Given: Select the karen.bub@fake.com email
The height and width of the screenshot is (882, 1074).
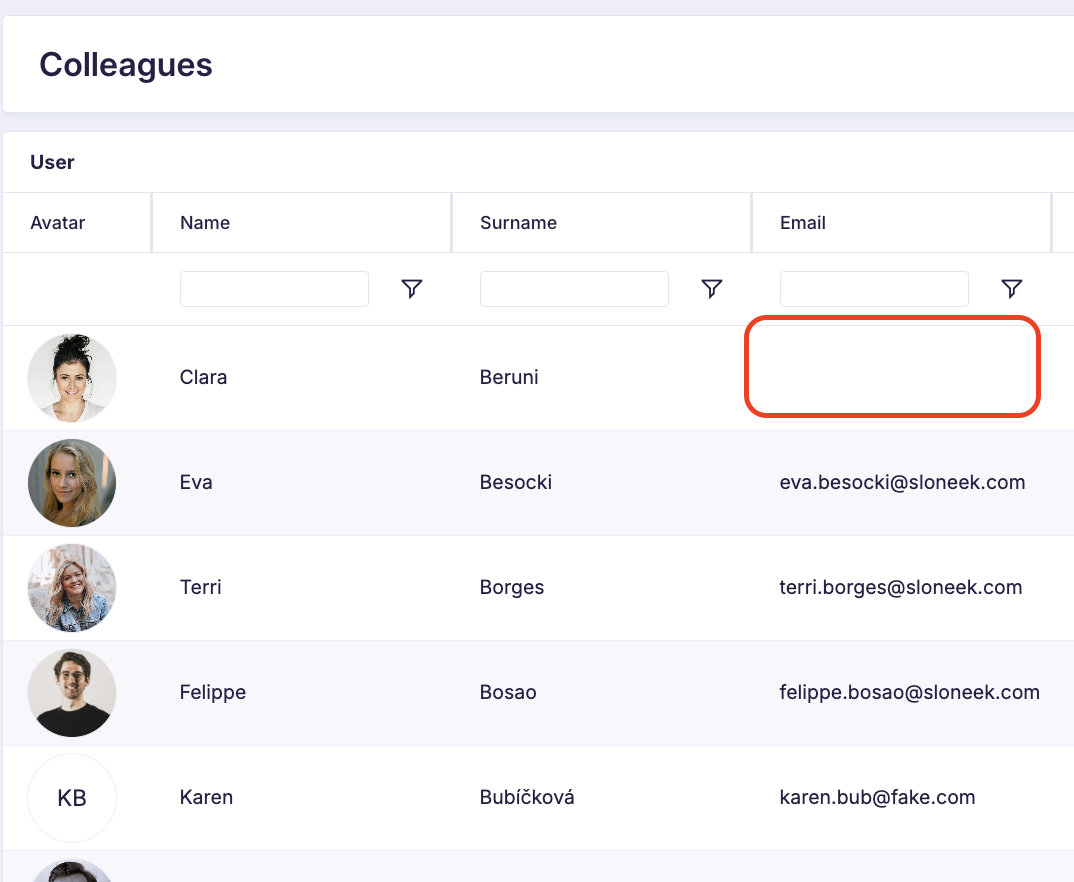Looking at the screenshot, I should coord(877,798).
